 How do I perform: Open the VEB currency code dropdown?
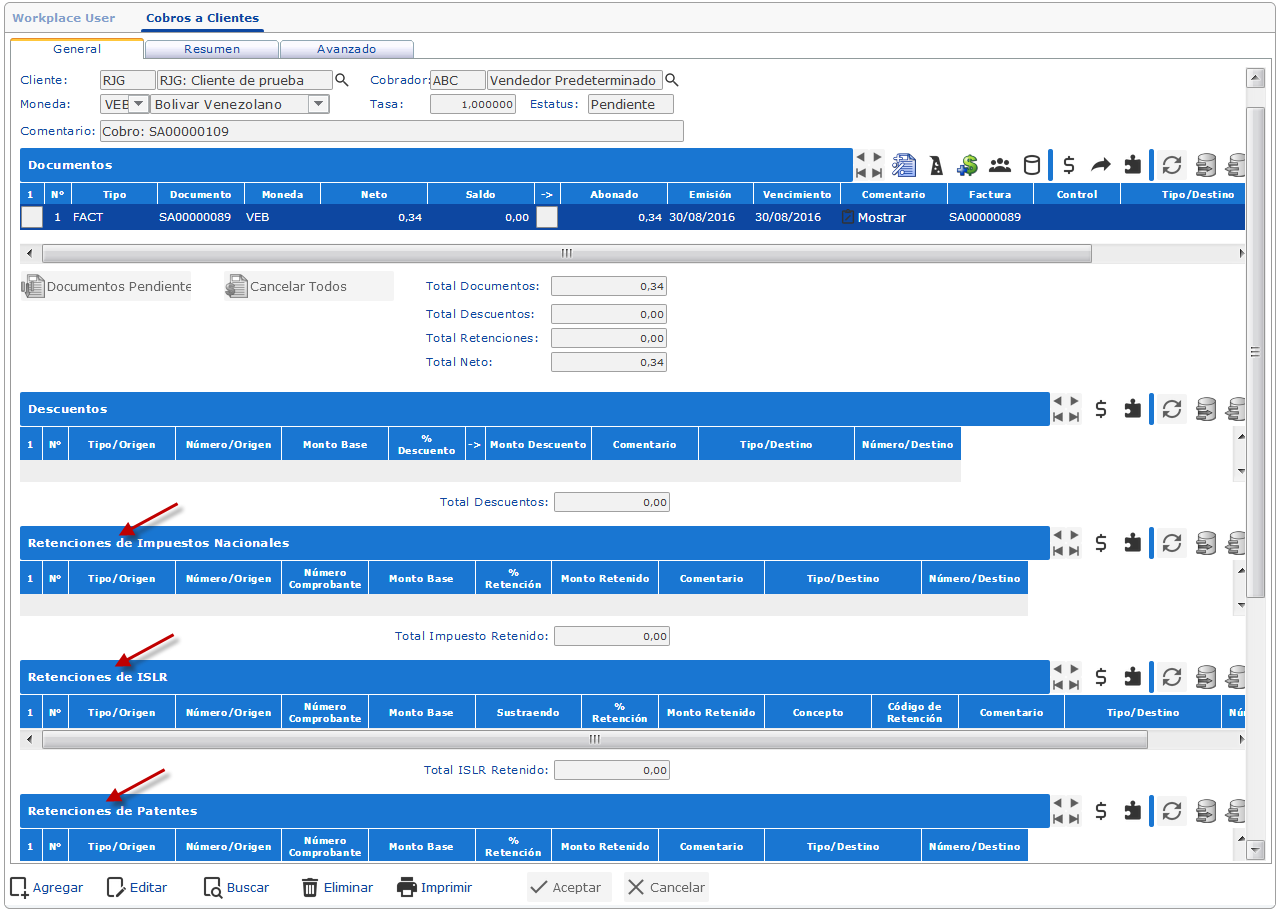pyautogui.click(x=138, y=104)
